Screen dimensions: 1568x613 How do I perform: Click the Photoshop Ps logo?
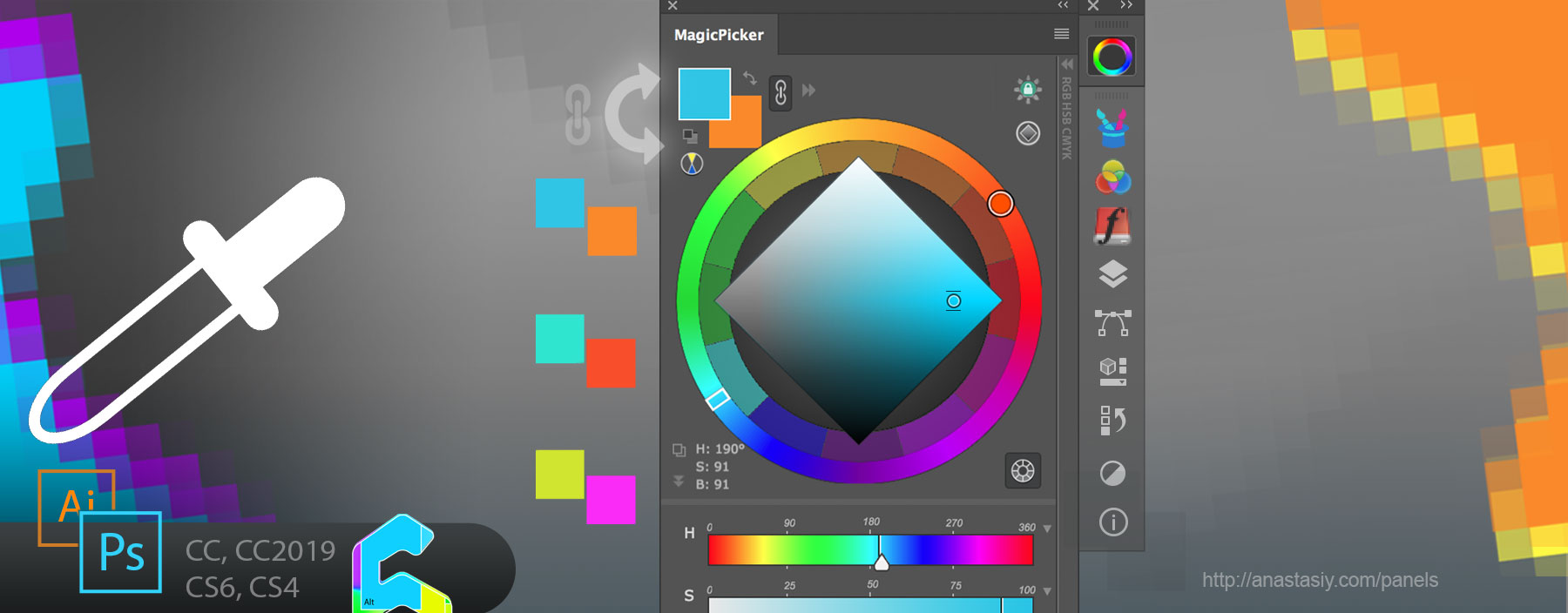click(x=121, y=552)
